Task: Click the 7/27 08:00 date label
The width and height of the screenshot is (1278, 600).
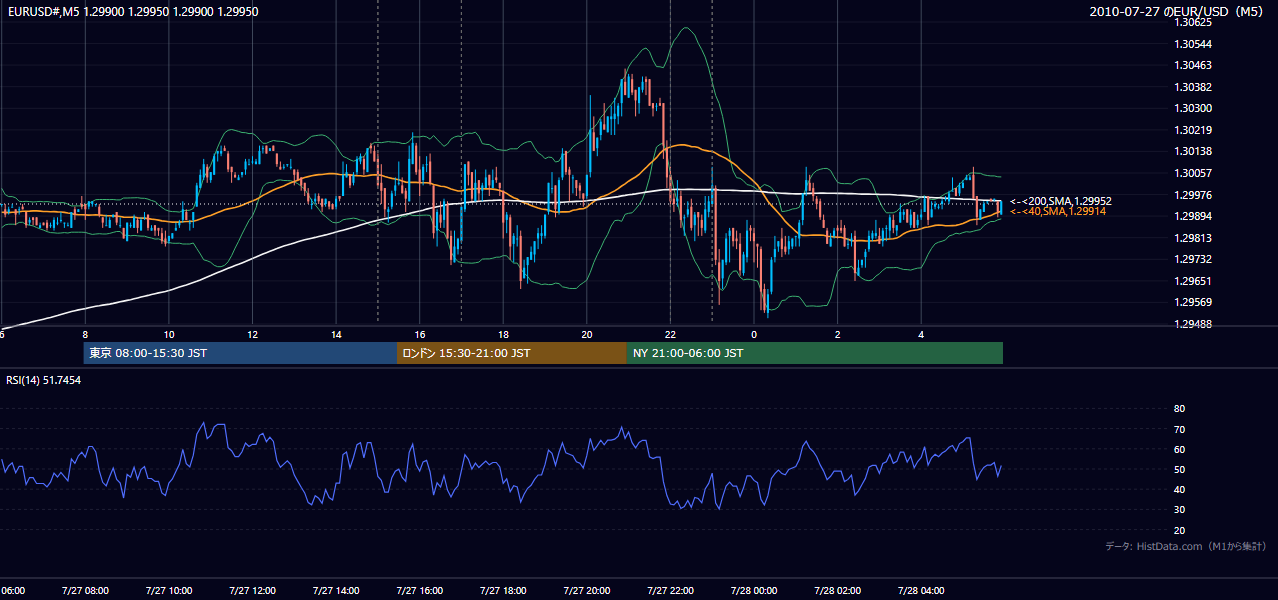Action: pyautogui.click(x=85, y=591)
